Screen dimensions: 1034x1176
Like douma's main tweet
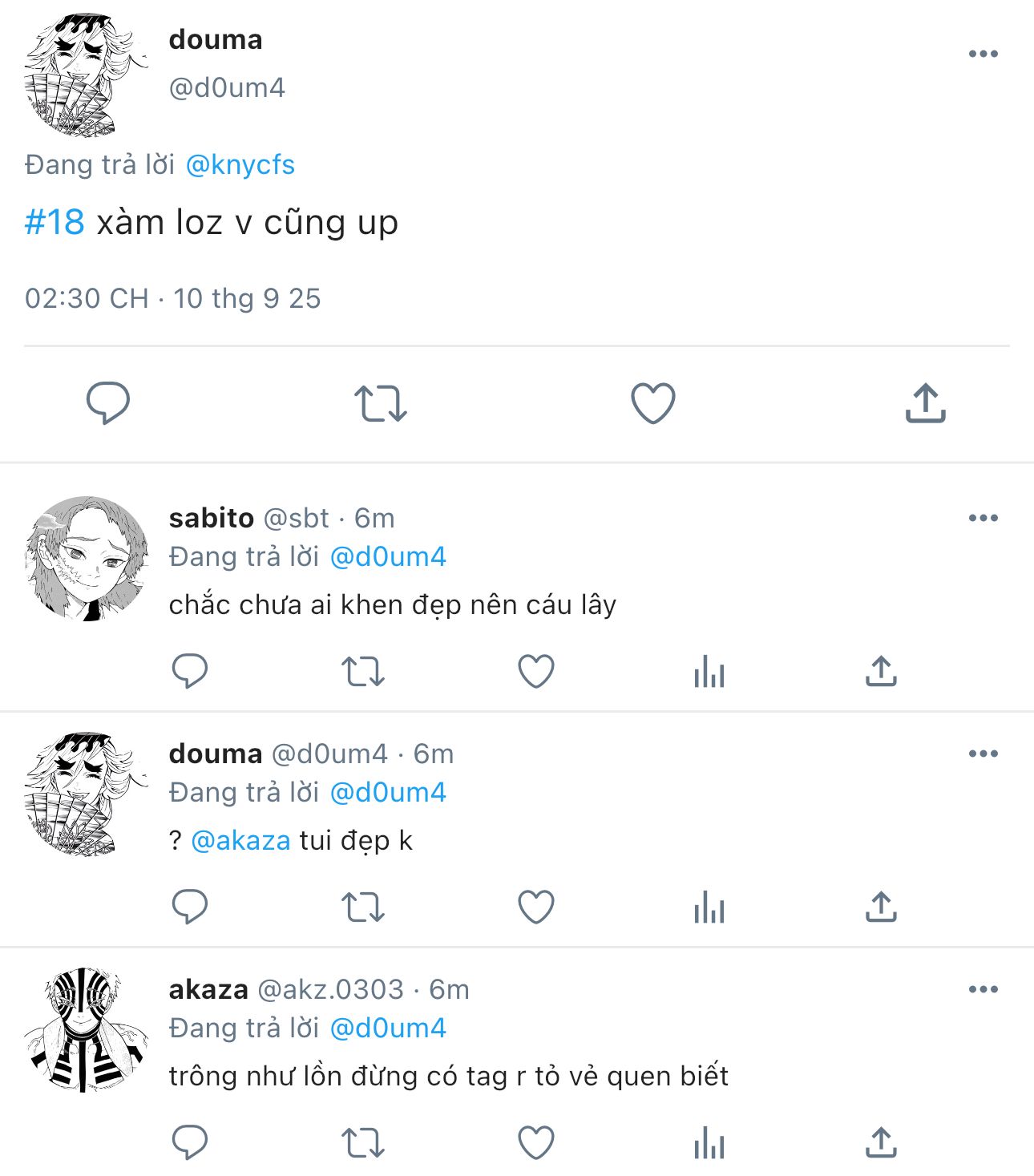click(x=653, y=402)
